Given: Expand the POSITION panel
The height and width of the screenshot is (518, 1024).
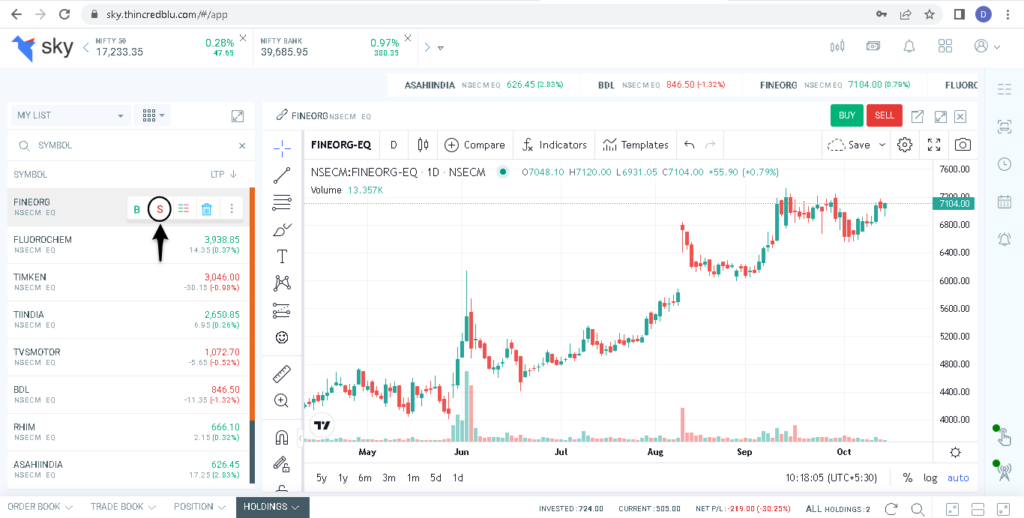Looking at the screenshot, I should (199, 507).
